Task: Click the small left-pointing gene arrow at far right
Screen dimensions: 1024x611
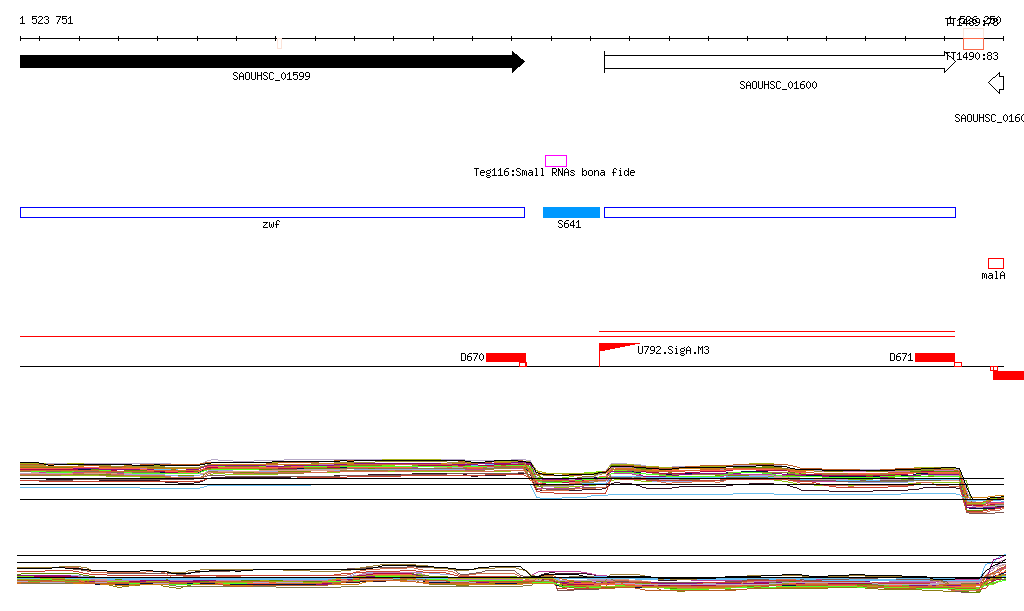Action: [x=995, y=83]
